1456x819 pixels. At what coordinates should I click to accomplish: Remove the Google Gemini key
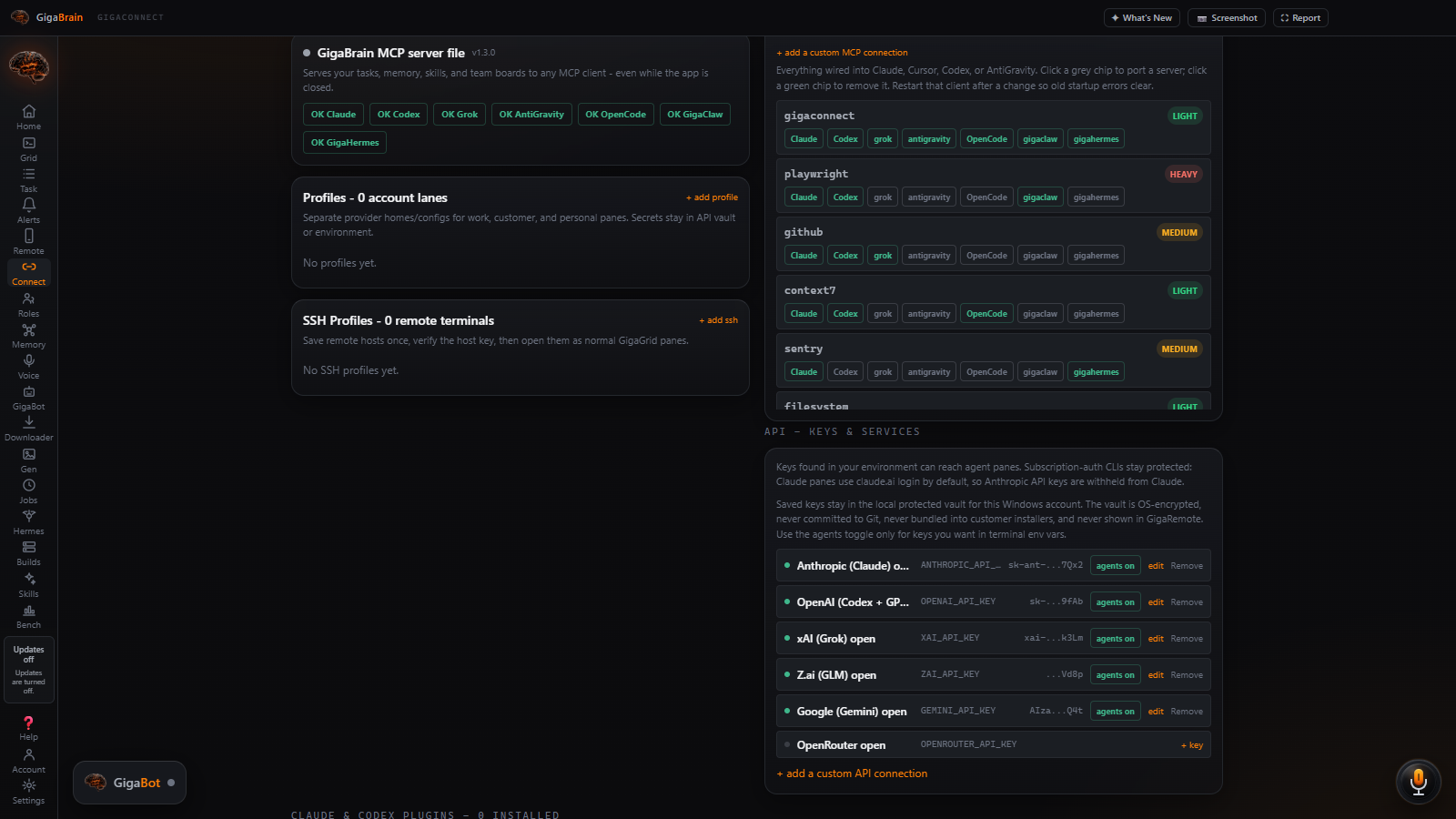tap(1187, 712)
